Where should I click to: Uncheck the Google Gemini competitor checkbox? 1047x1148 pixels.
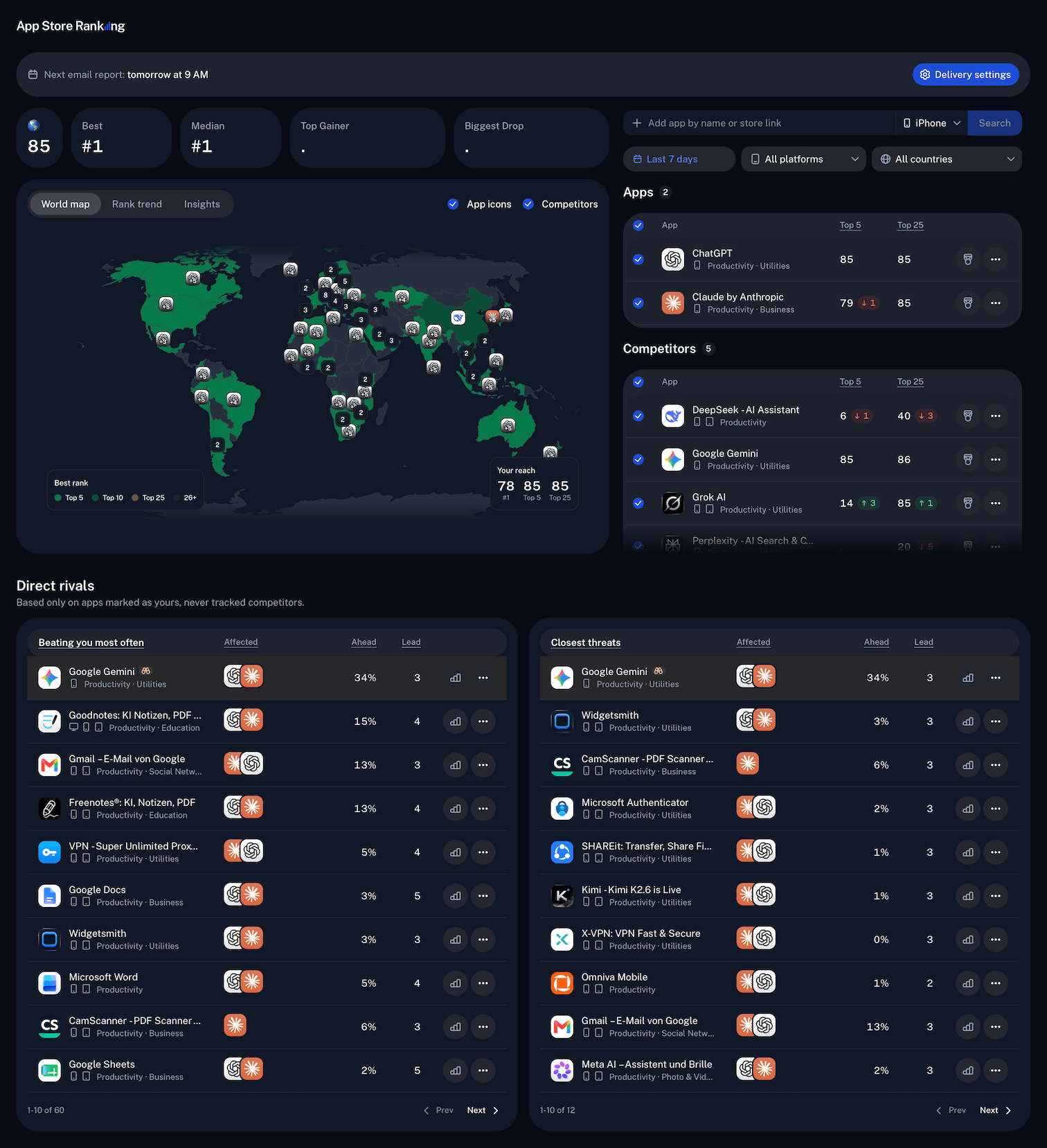(638, 460)
